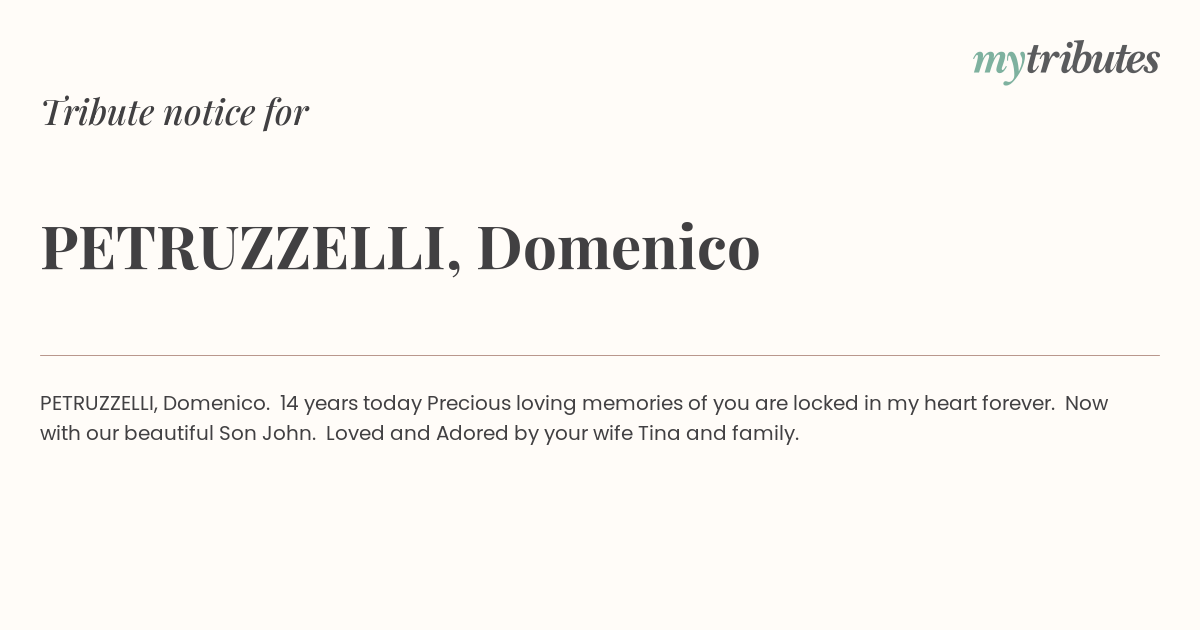1200x630 pixels.
Task: Click the '14 years today' phrase
Action: (351, 404)
